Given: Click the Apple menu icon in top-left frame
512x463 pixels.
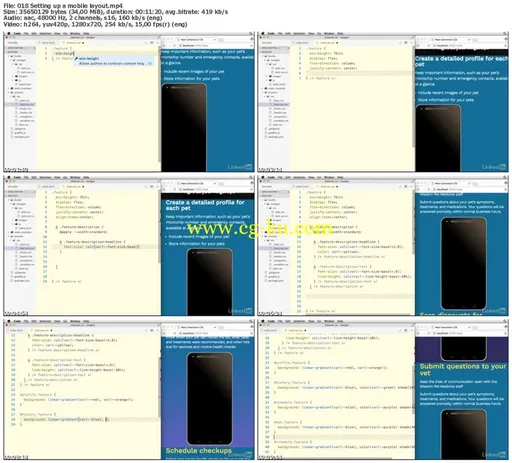Looking at the screenshot, I should click(x=9, y=33).
